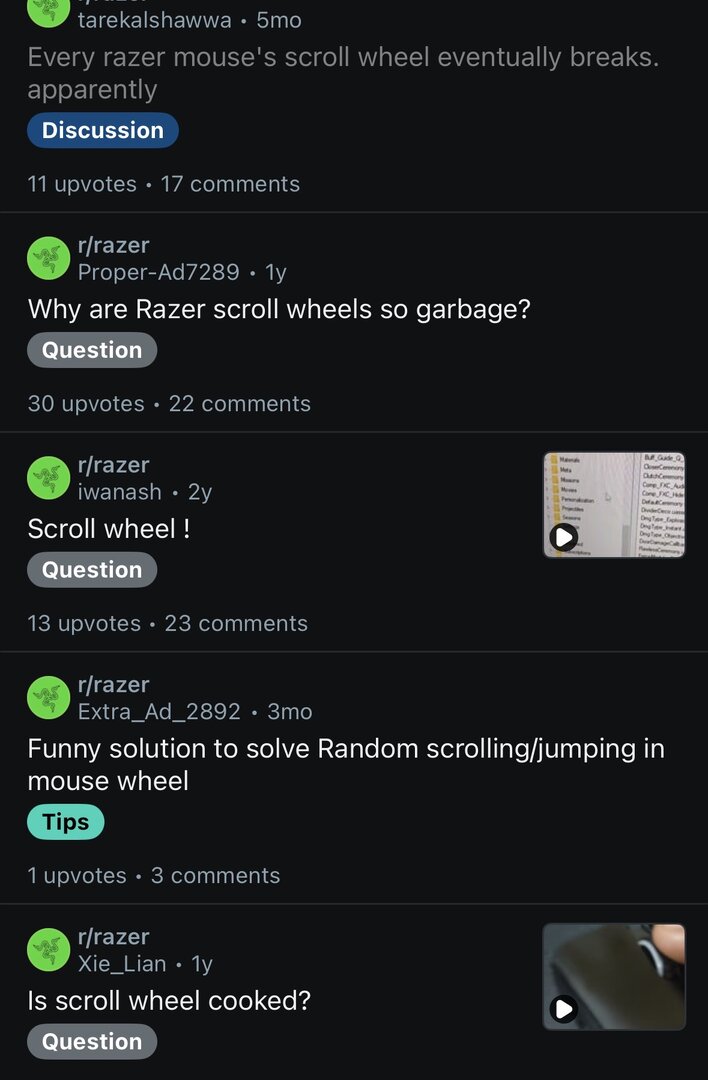The width and height of the screenshot is (708, 1080).
Task: Go to r/razer from the Extra_Ad_2892 post
Action: [x=113, y=685]
